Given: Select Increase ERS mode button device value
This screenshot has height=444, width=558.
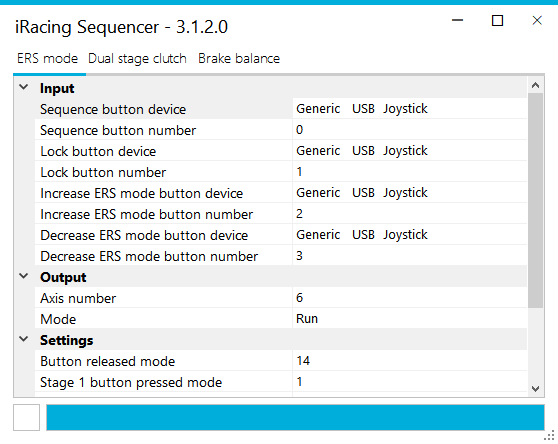Looking at the screenshot, I should coord(410,192).
